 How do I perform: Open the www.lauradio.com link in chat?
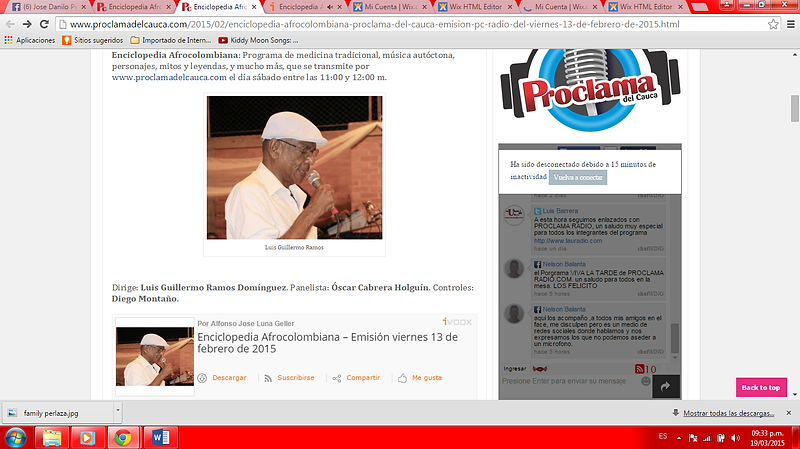click(x=568, y=240)
